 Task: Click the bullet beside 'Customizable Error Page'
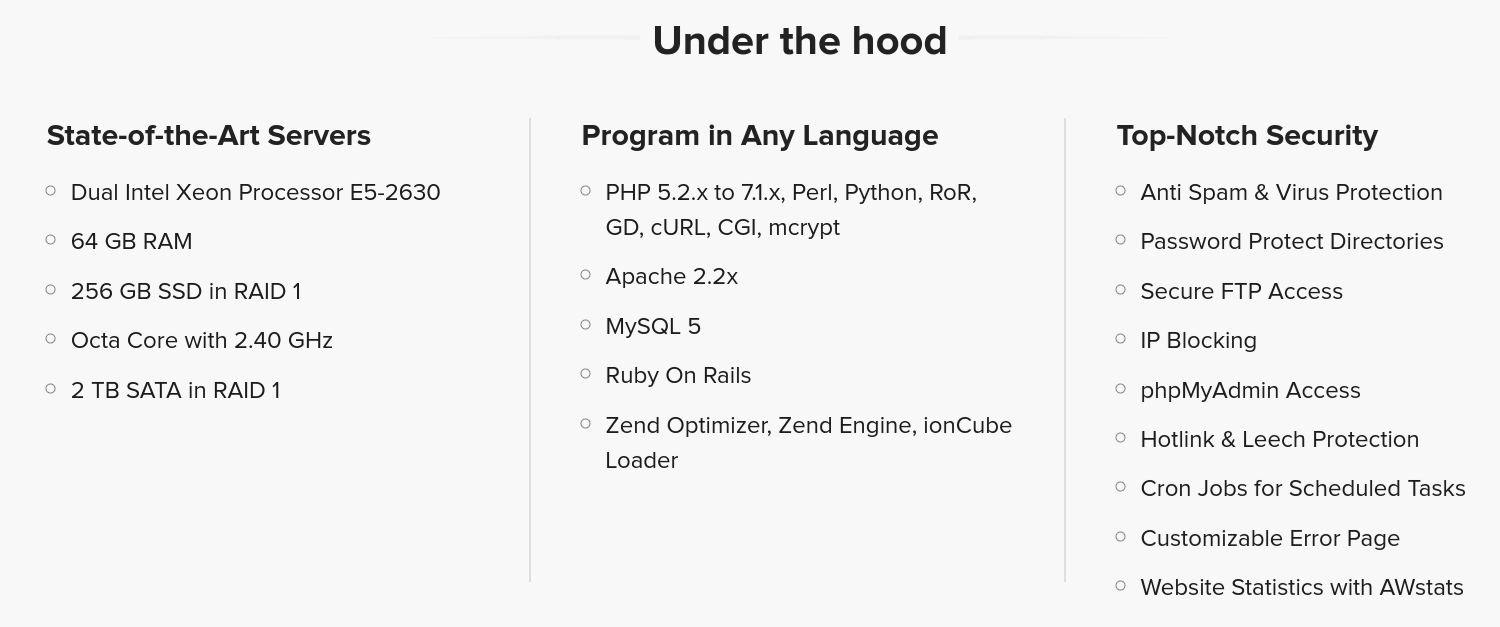(x=1121, y=537)
